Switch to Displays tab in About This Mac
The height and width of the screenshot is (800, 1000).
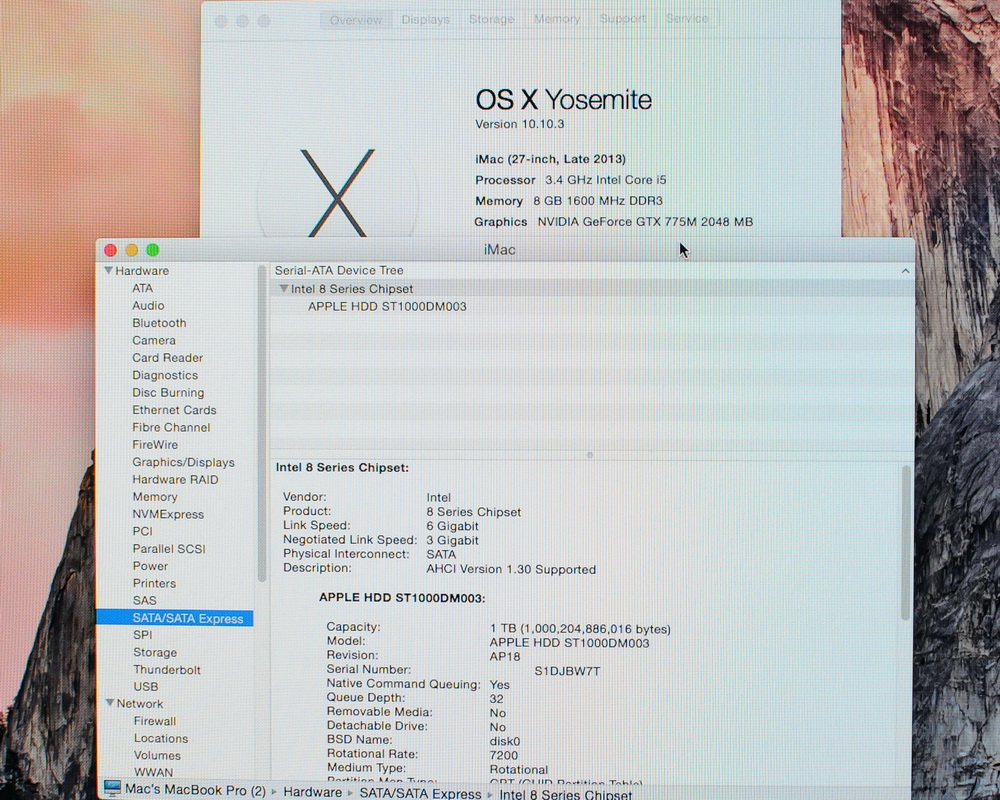tap(425, 20)
